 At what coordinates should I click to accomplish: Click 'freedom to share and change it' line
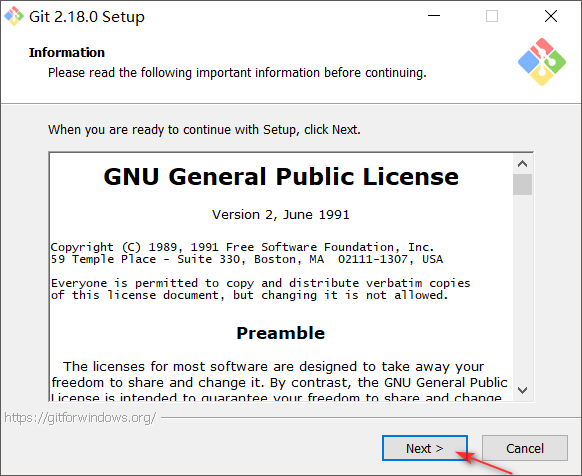click(x=279, y=382)
